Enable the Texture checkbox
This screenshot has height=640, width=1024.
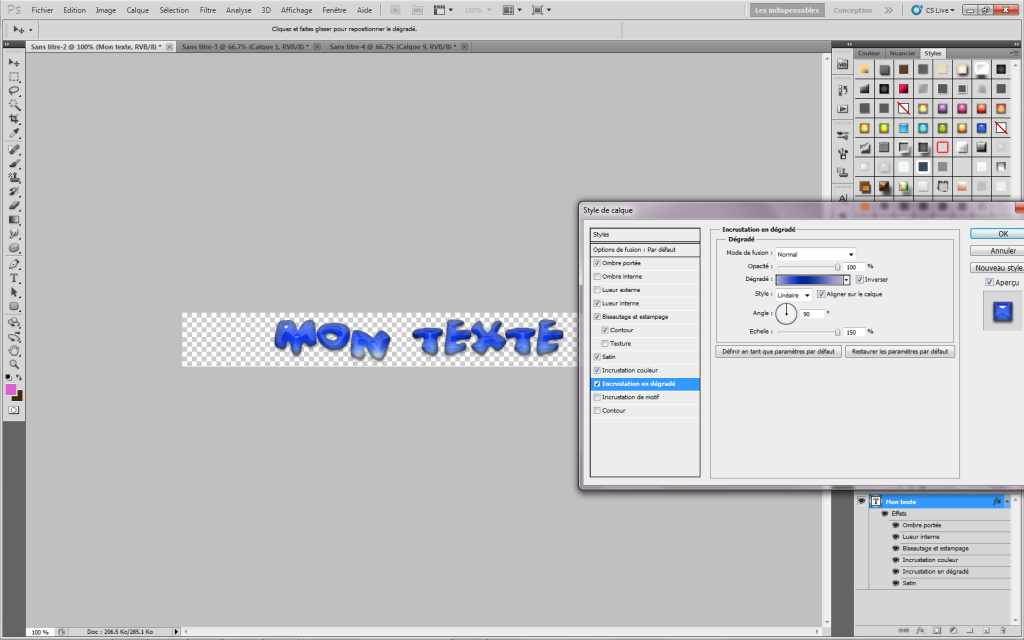[605, 344]
